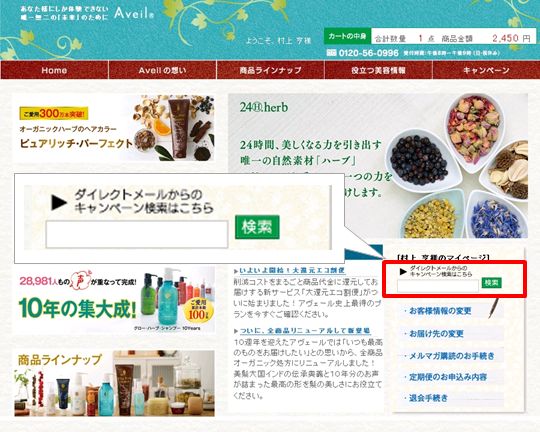Screen dimensions: 540x432
Task: Click the enlarged campaign search text field
Action: [x=137, y=234]
